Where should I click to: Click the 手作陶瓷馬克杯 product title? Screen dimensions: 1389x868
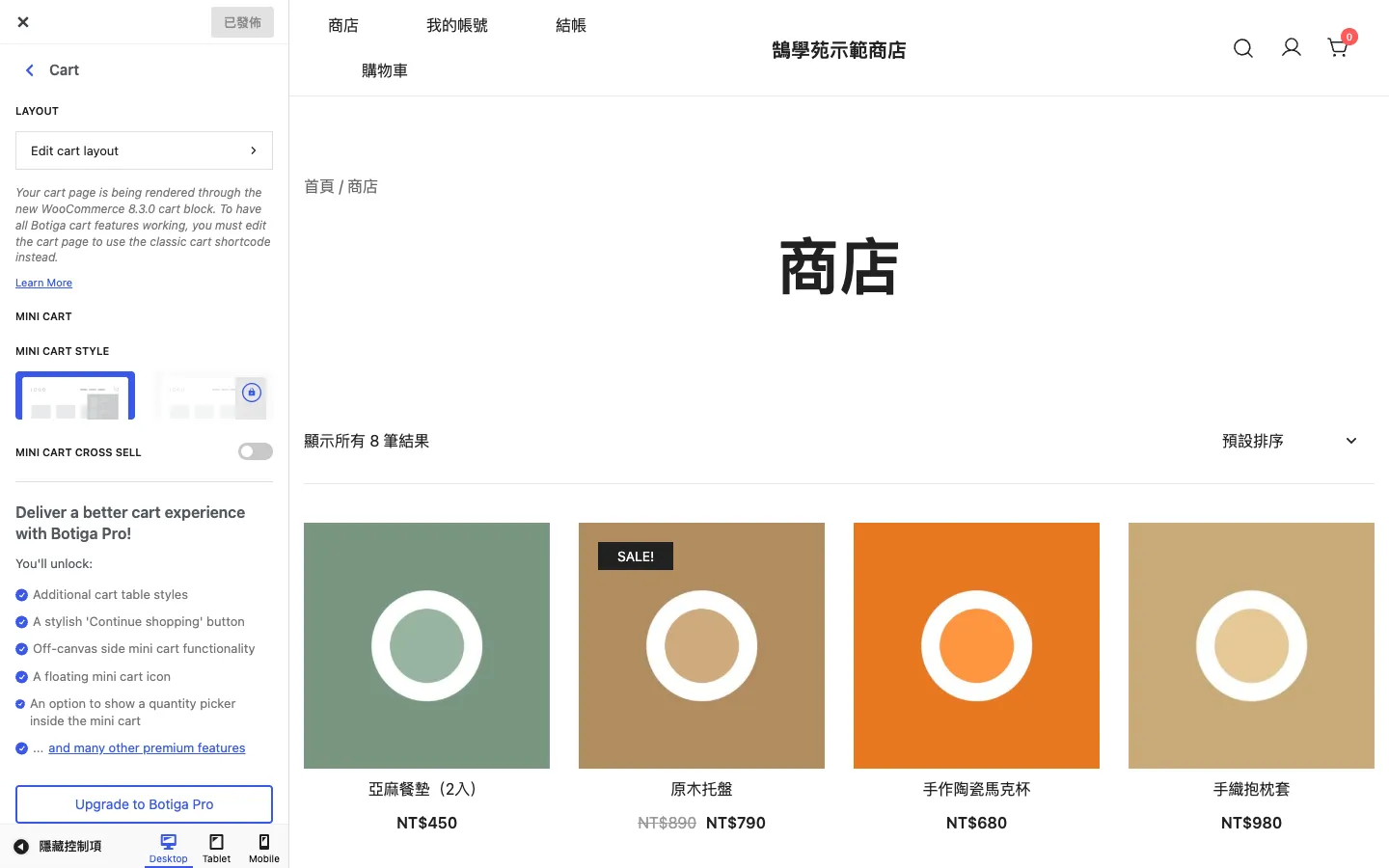coord(976,789)
